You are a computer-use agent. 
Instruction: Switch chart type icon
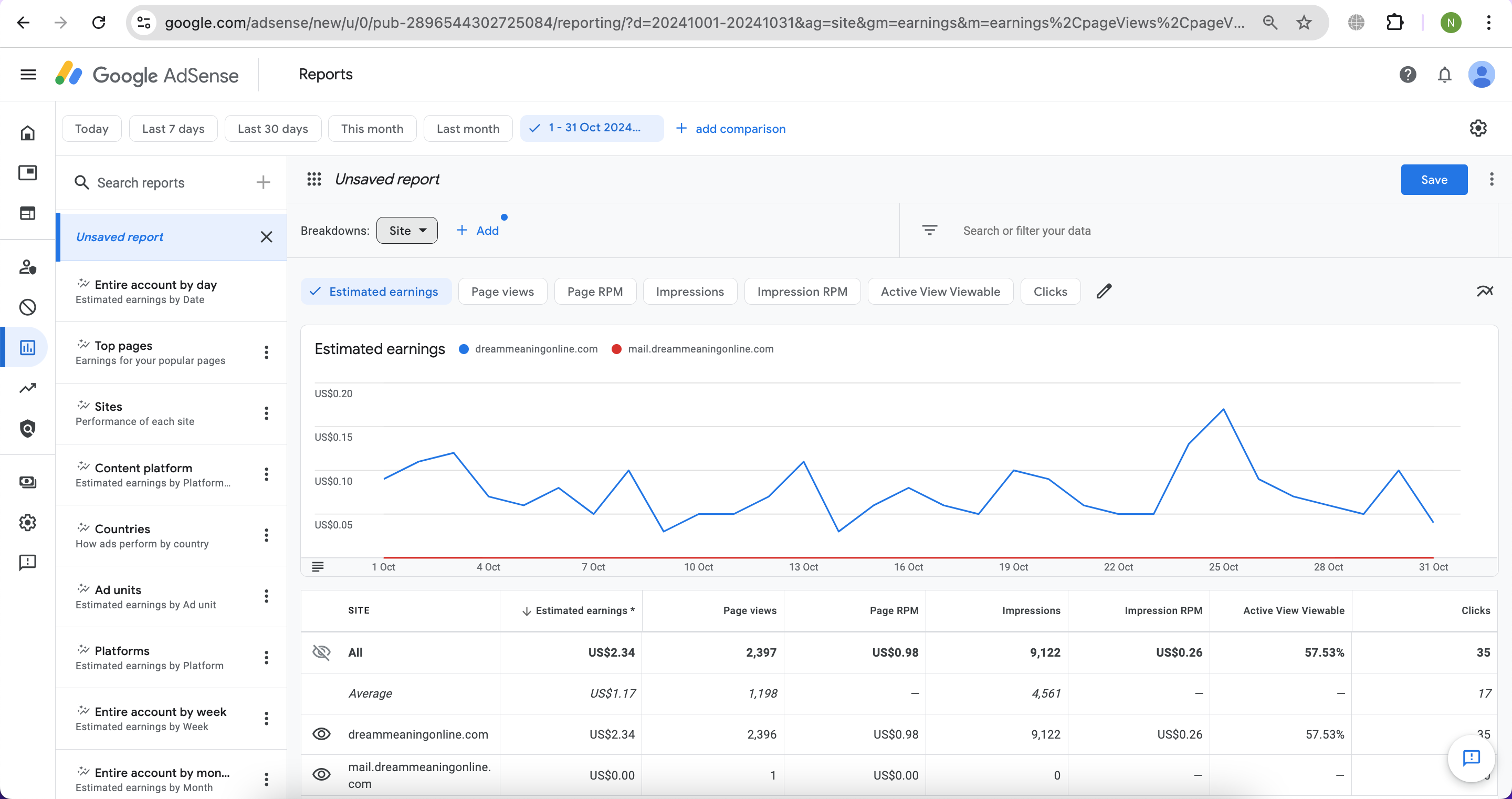[1484, 292]
